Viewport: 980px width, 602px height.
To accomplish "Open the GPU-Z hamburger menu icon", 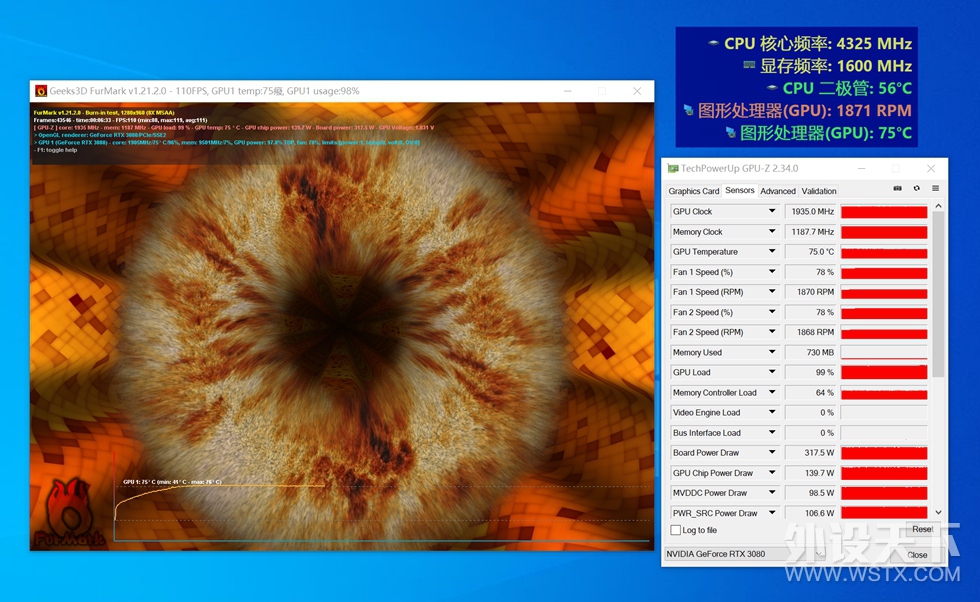I will tap(936, 188).
